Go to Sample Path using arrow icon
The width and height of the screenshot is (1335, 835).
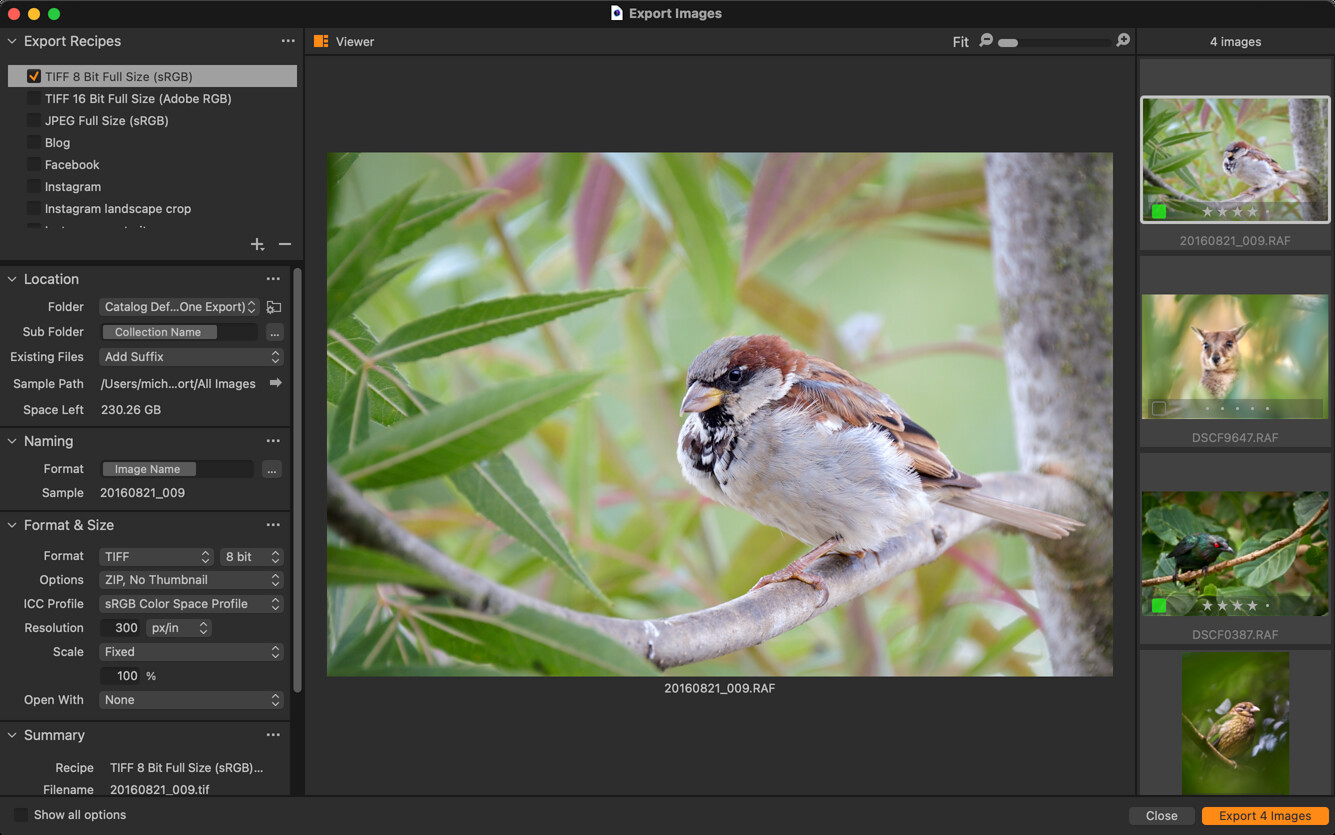click(x=275, y=383)
